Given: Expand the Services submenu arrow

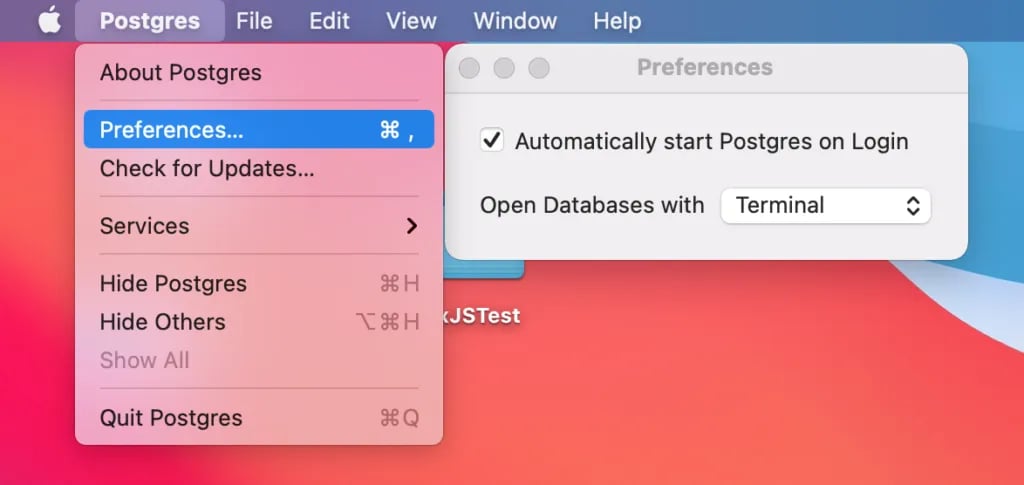Looking at the screenshot, I should pyautogui.click(x=411, y=226).
